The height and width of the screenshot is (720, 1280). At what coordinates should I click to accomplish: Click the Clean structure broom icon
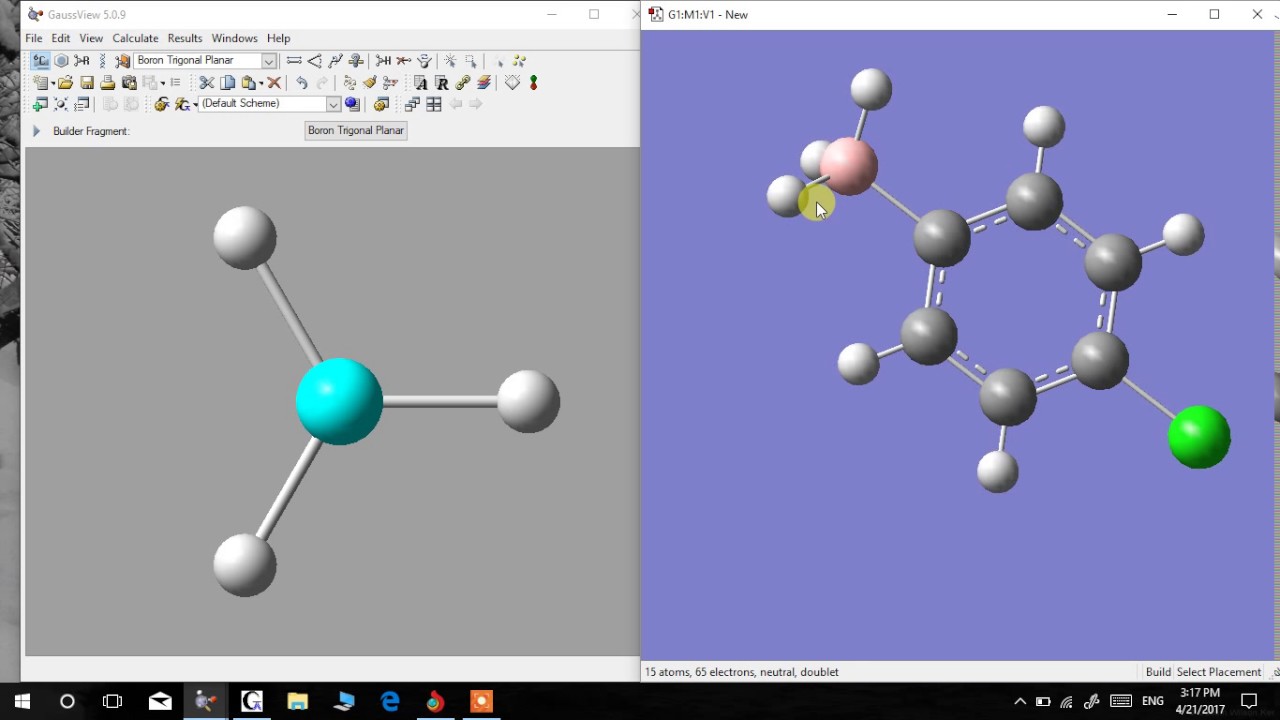pos(370,82)
